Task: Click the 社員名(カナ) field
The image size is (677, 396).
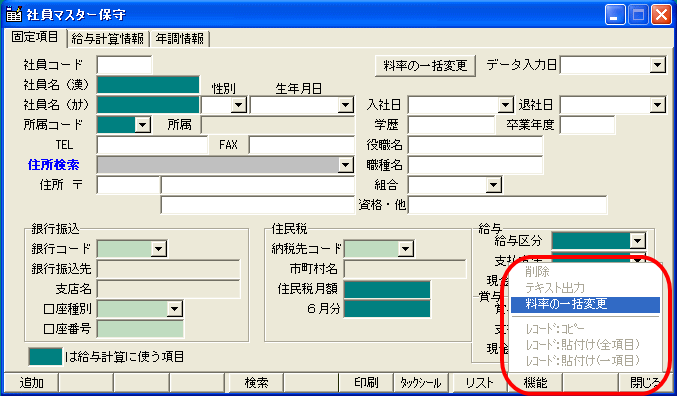Action: pyautogui.click(x=148, y=105)
